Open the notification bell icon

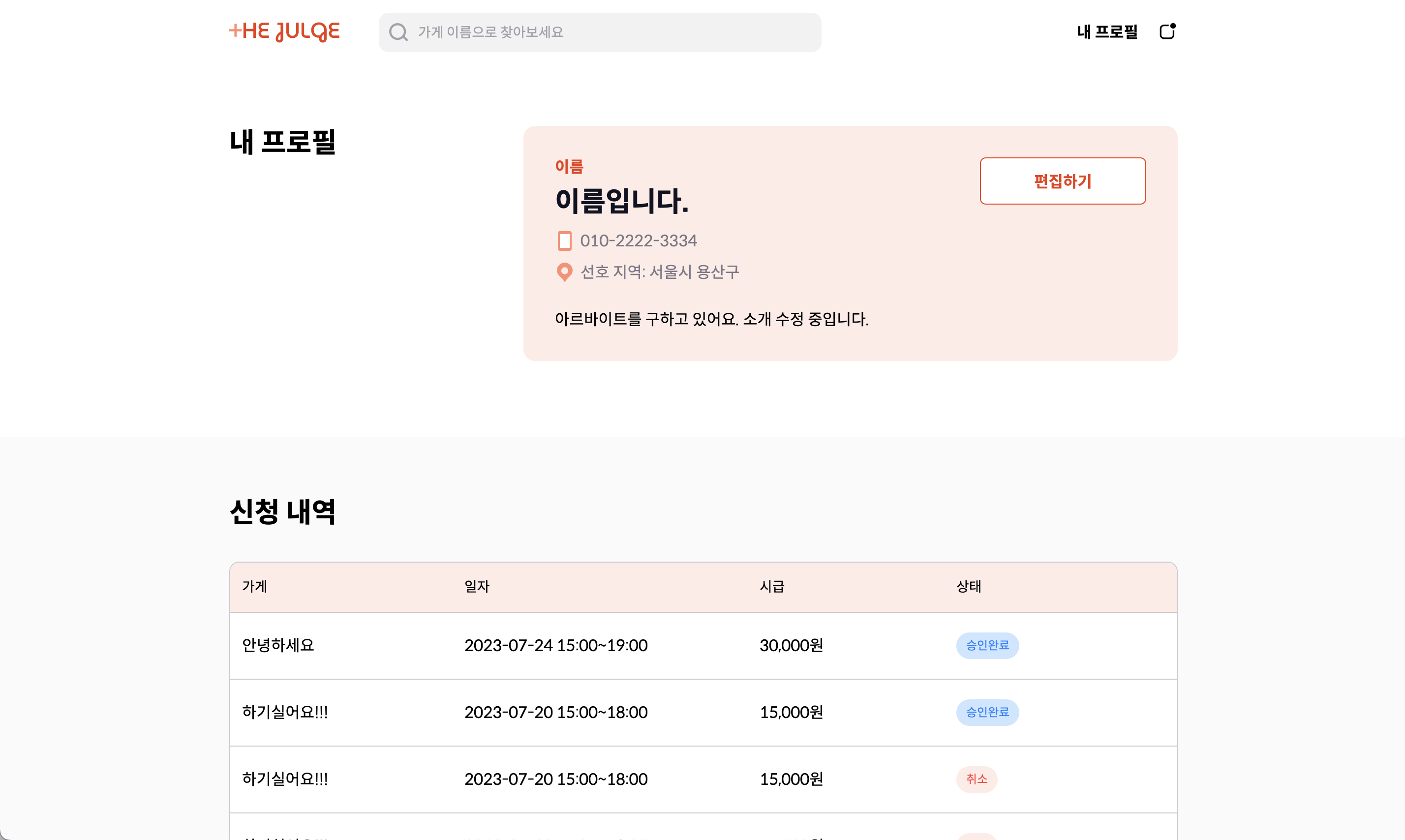click(1167, 31)
